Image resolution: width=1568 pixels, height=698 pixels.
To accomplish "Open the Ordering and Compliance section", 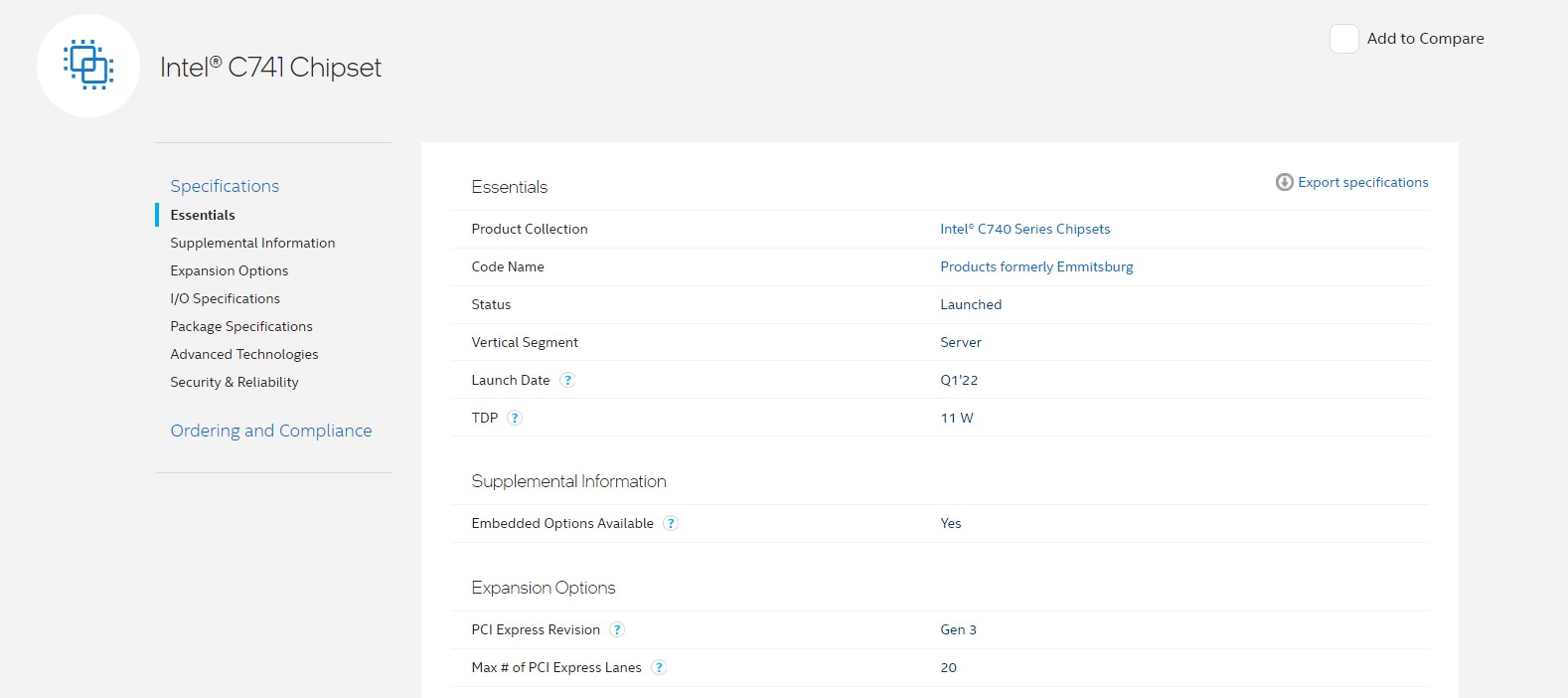I will click(x=270, y=431).
